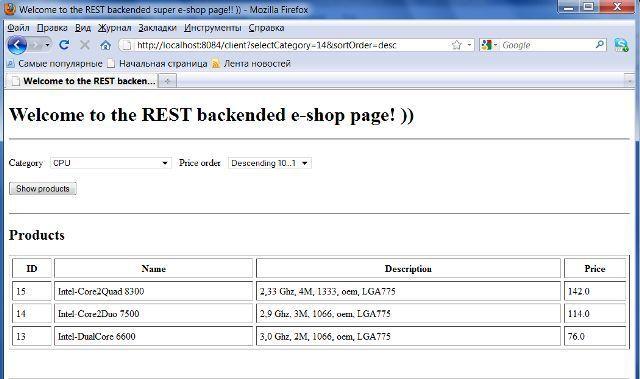The image size is (640, 379).
Task: Click the Show products button
Action: pos(43,188)
